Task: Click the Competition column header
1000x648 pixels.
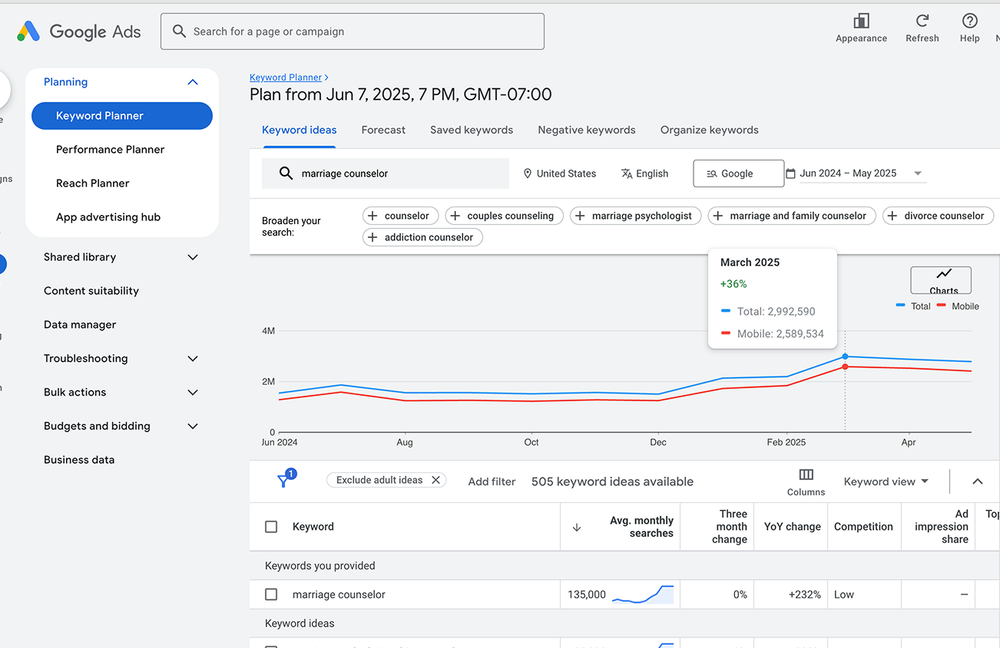Action: point(863,527)
